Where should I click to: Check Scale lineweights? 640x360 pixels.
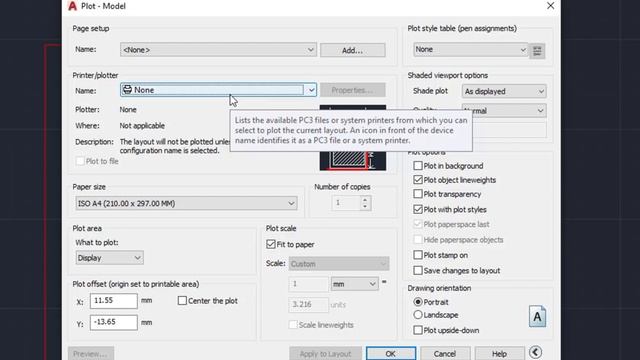pos(293,325)
